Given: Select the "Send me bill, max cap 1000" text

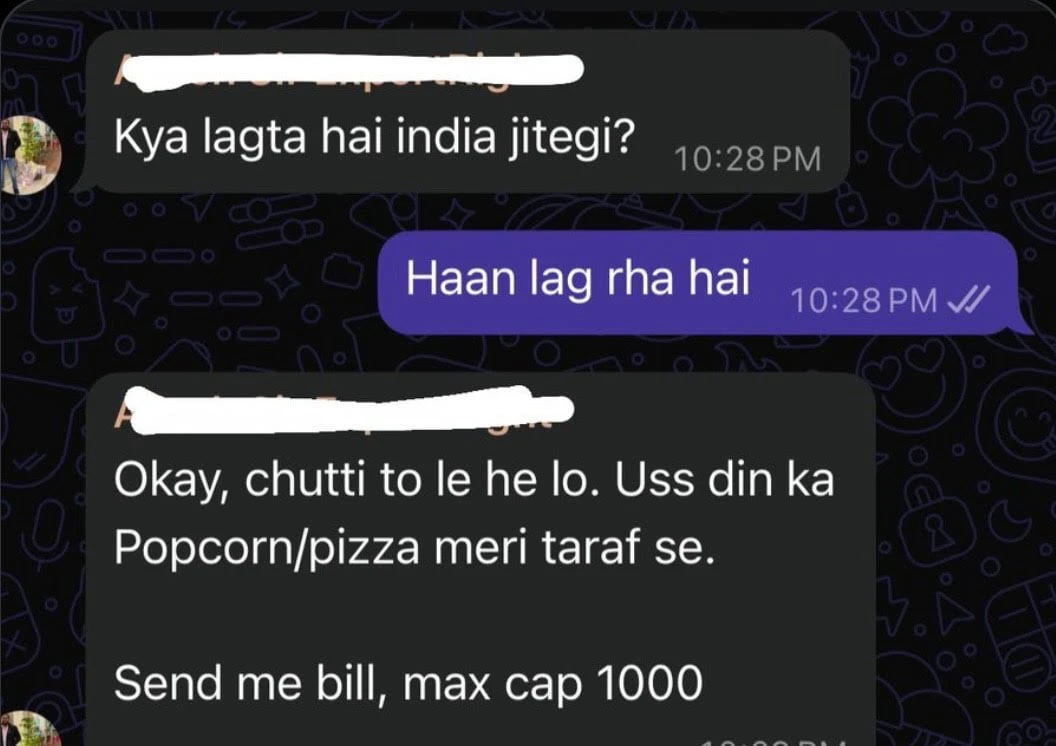Looking at the screenshot, I should [408, 683].
